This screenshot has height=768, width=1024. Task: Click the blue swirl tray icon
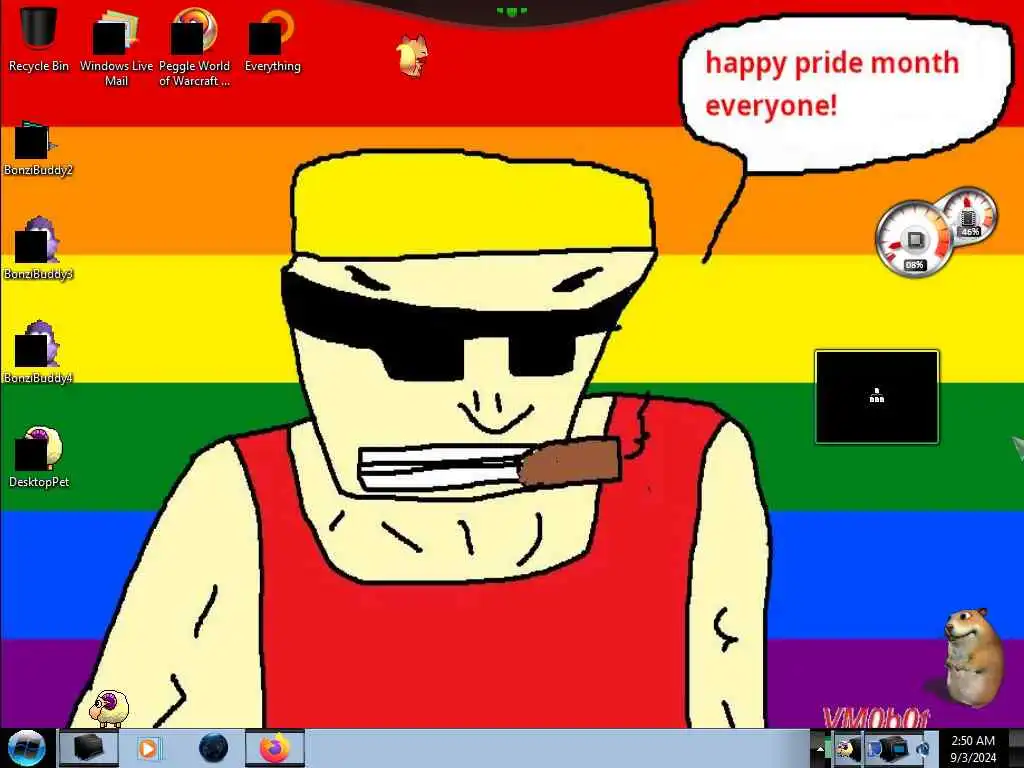923,750
